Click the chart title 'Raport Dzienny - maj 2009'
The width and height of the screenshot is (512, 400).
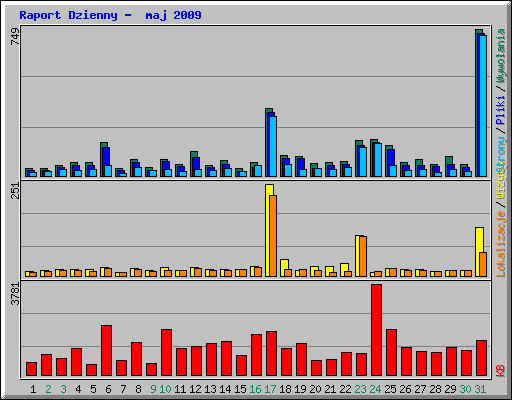point(110,15)
